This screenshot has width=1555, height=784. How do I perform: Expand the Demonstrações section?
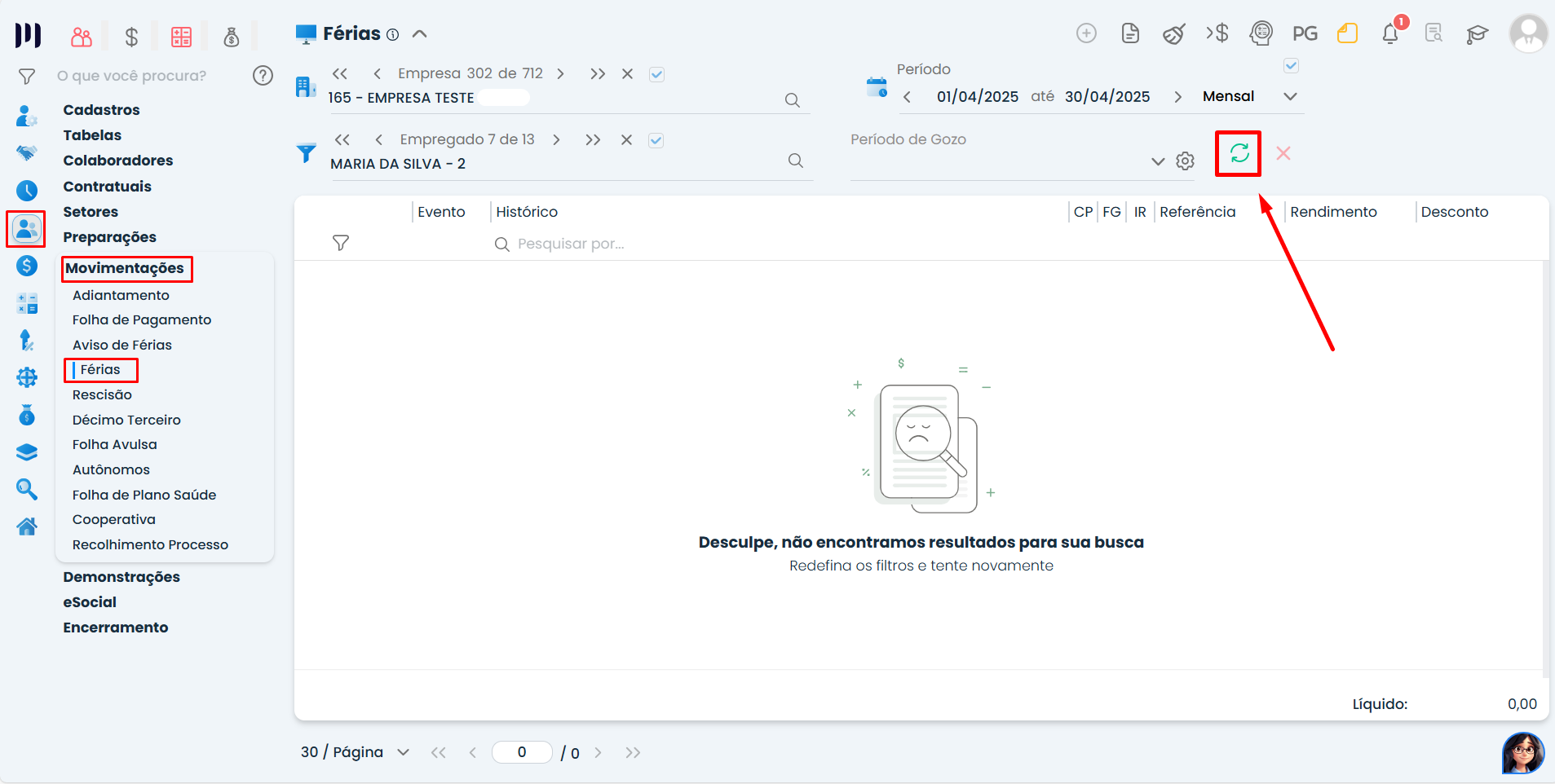tap(121, 577)
